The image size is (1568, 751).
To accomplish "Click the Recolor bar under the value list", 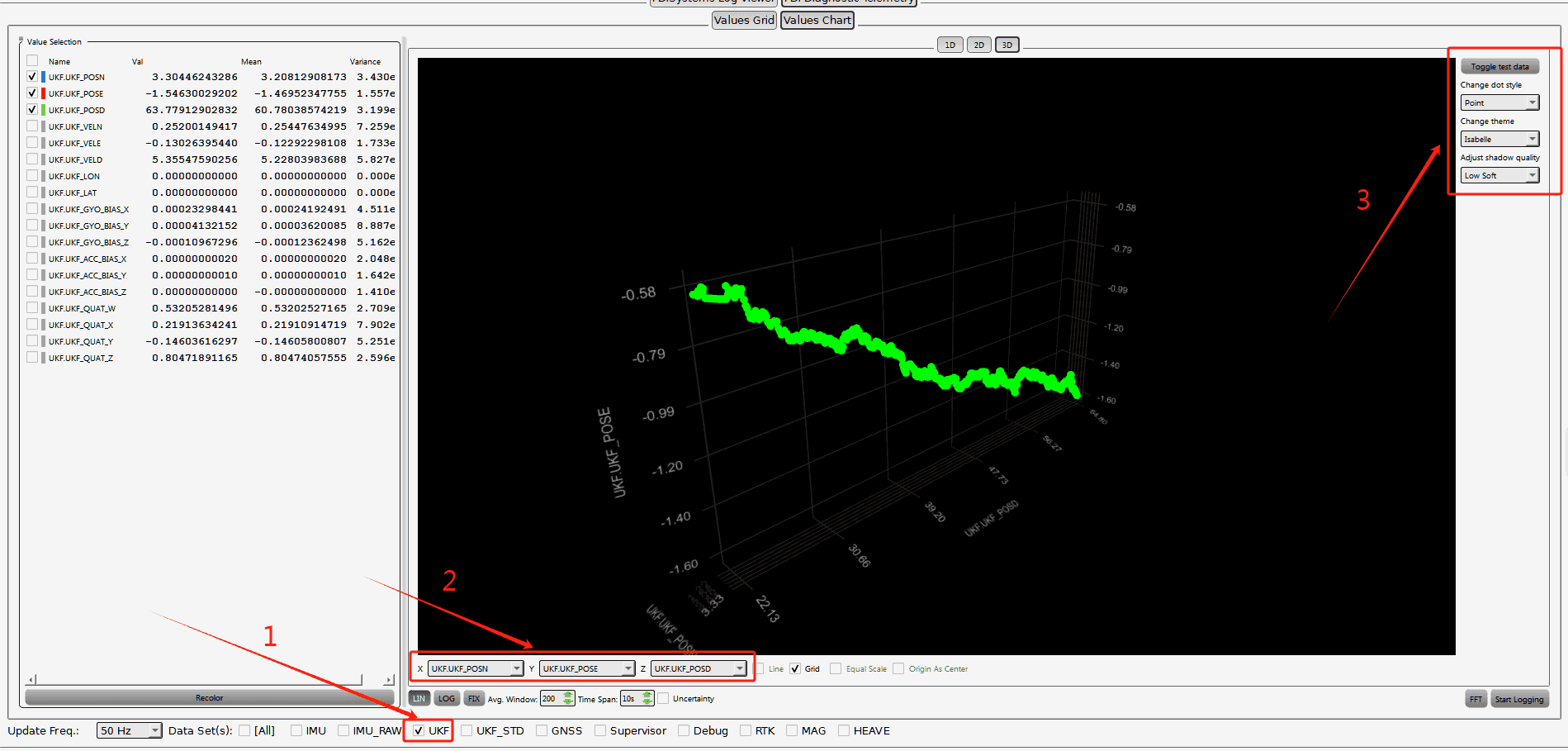I will click(x=209, y=698).
